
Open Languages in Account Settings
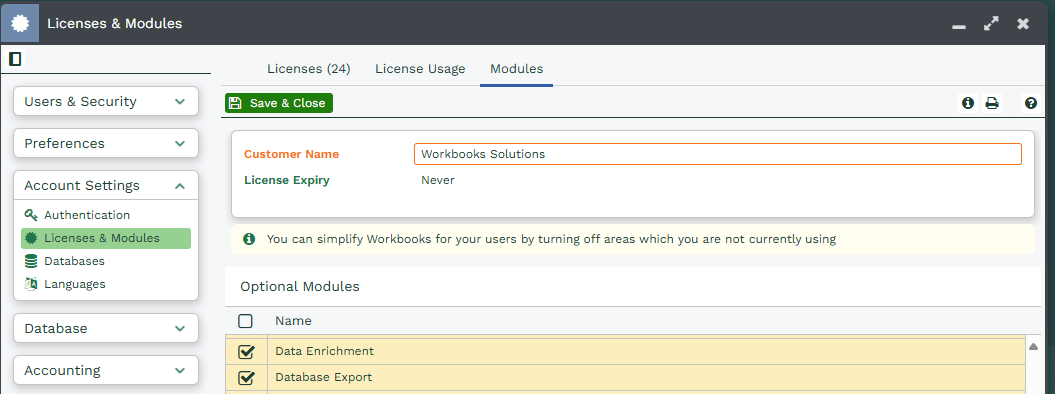tap(75, 284)
